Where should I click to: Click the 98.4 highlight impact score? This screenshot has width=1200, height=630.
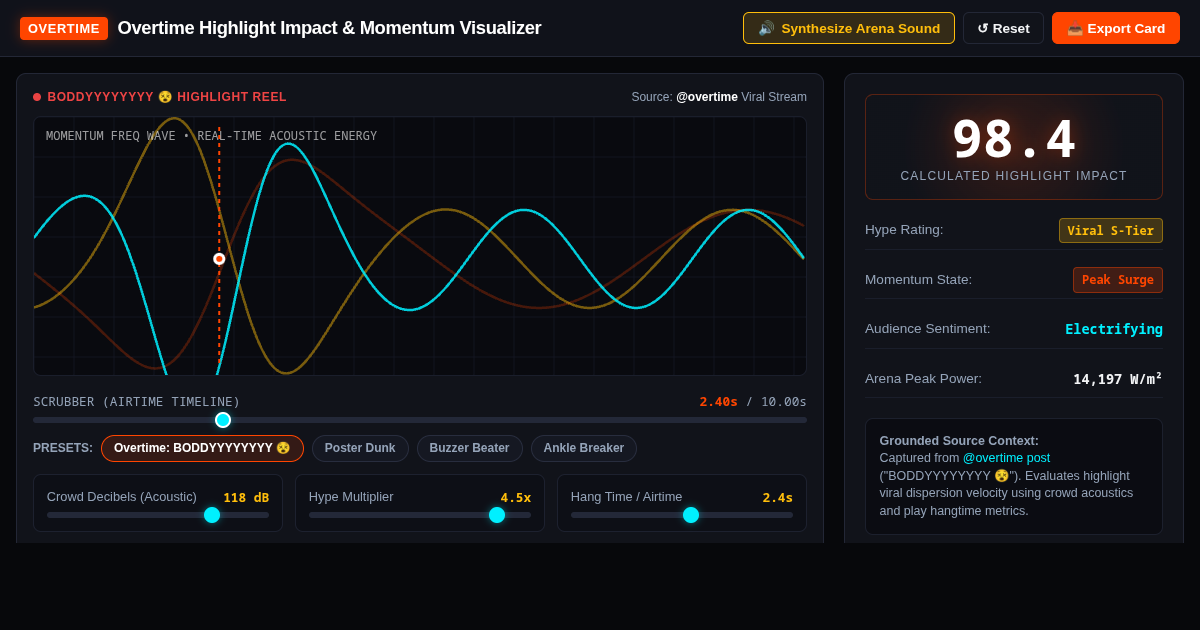(1014, 139)
